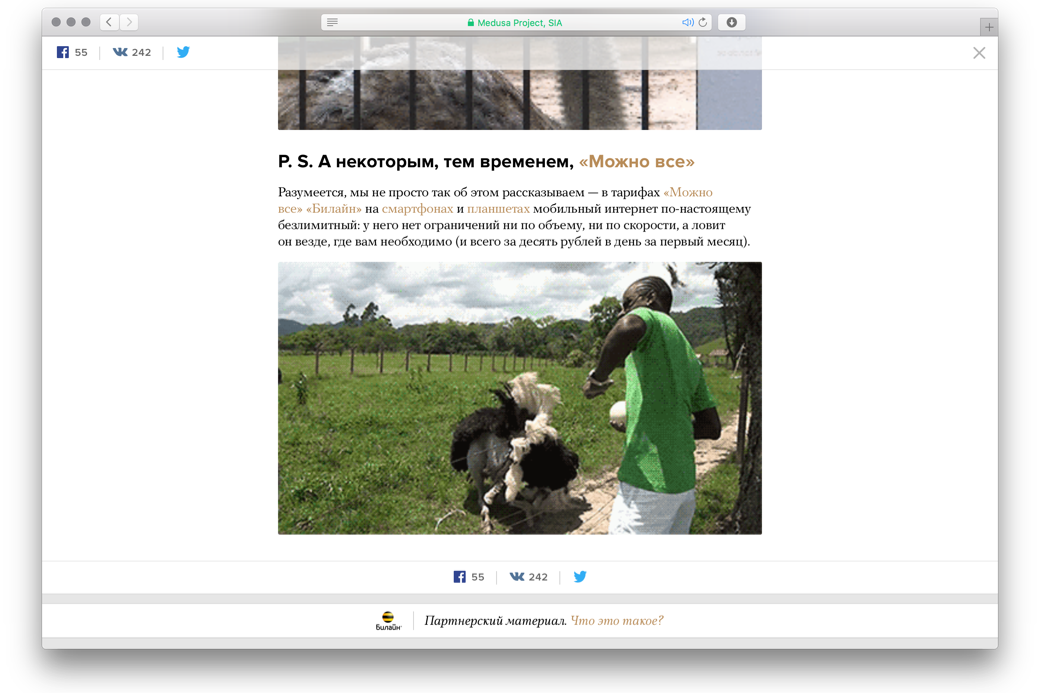Open the «Что это такое?» link
The height and width of the screenshot is (693, 1040).
pyautogui.click(x=617, y=621)
